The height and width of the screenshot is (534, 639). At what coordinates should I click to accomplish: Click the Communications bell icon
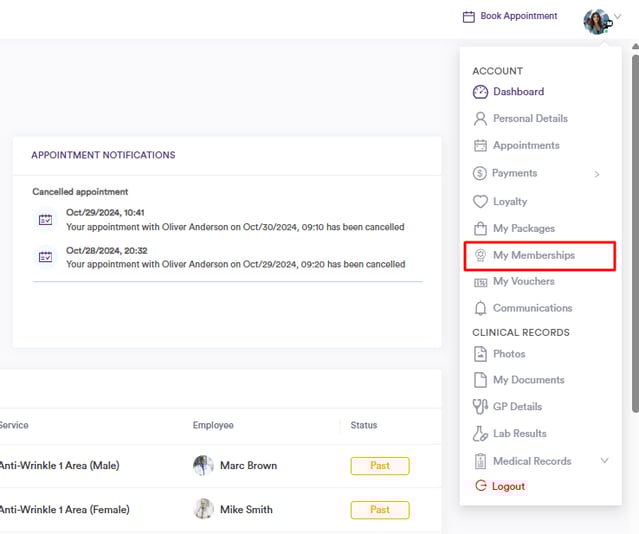pyautogui.click(x=480, y=309)
